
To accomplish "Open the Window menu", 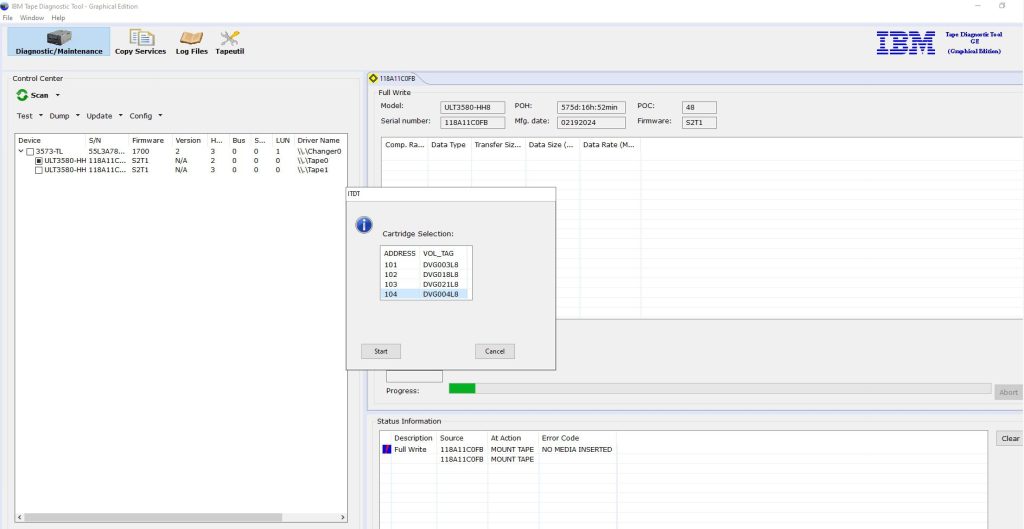I will click(x=32, y=18).
